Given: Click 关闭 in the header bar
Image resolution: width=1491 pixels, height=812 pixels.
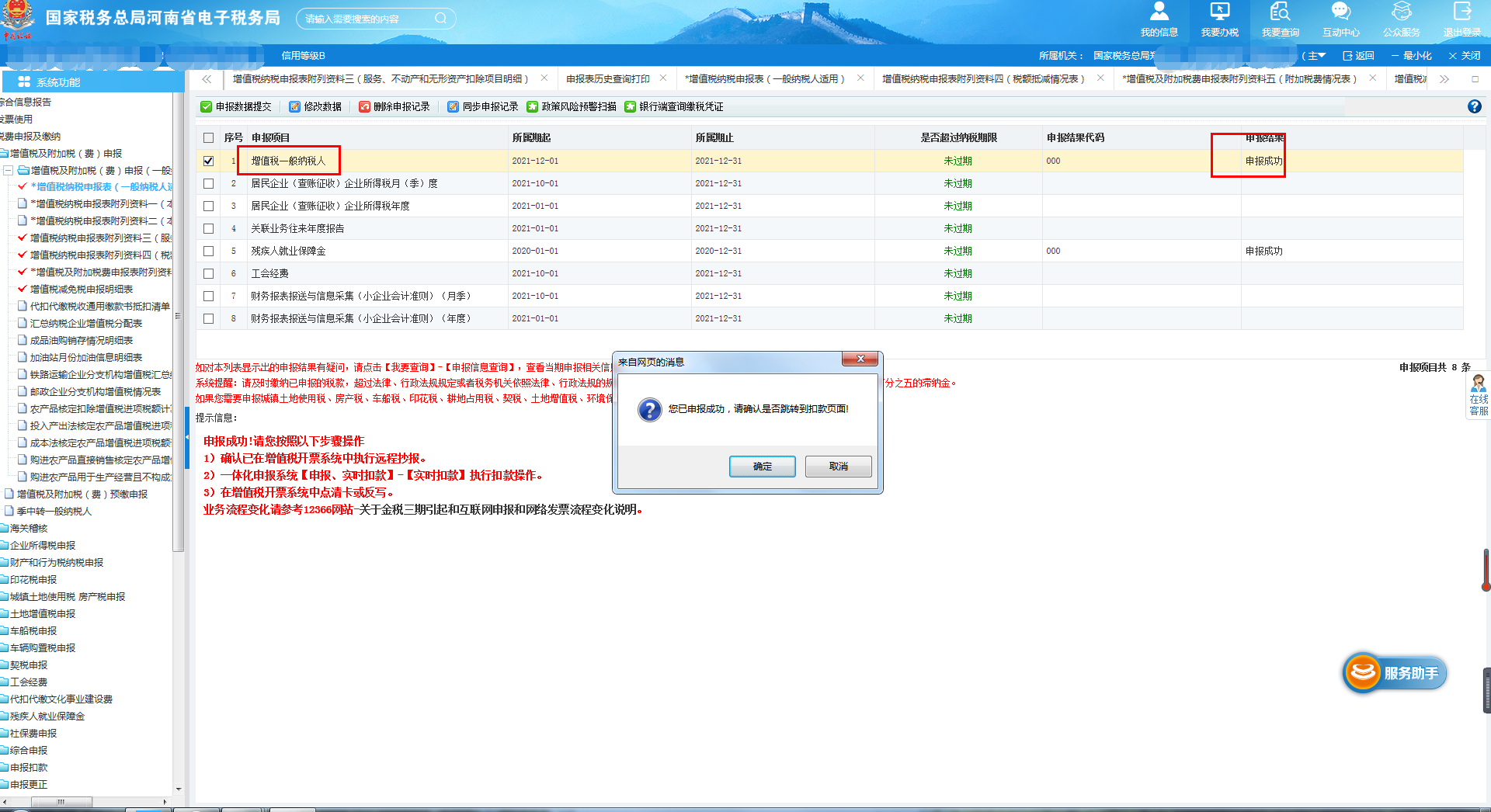Looking at the screenshot, I should click(1465, 56).
